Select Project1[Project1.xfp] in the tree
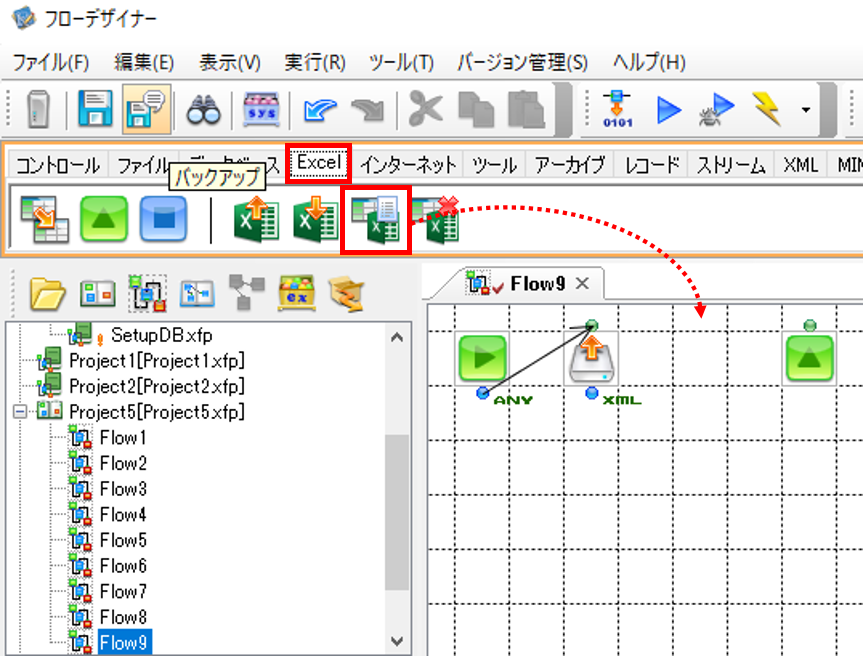864x659 pixels. [x=156, y=360]
